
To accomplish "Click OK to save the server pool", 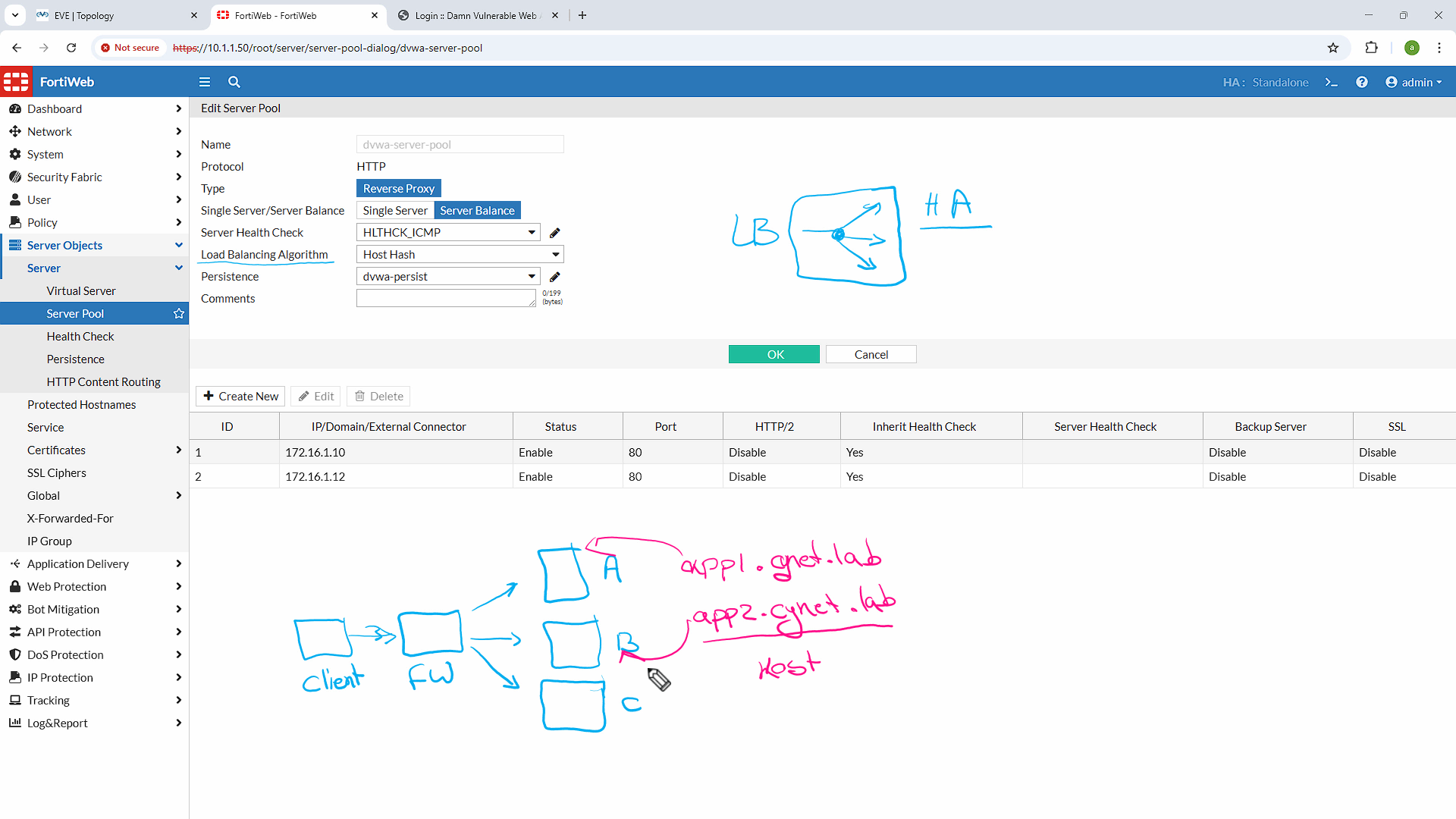I will [x=773, y=354].
